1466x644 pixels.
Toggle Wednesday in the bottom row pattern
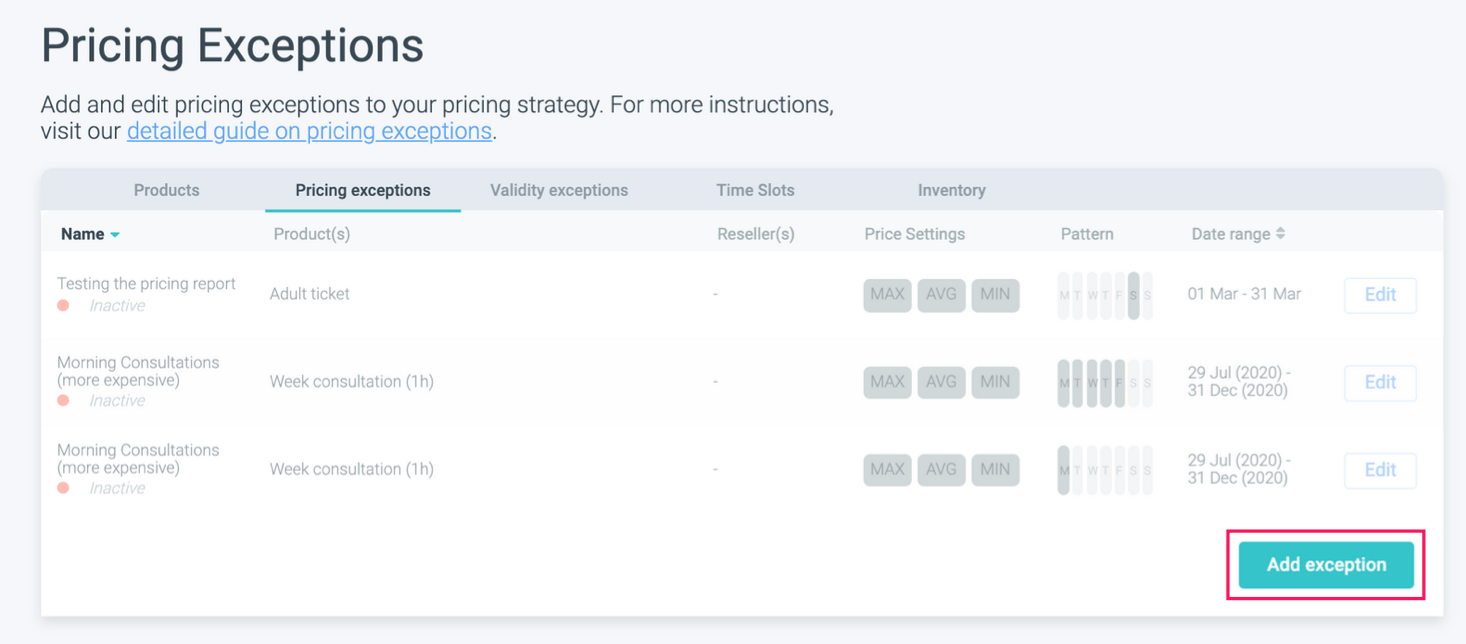(1091, 469)
